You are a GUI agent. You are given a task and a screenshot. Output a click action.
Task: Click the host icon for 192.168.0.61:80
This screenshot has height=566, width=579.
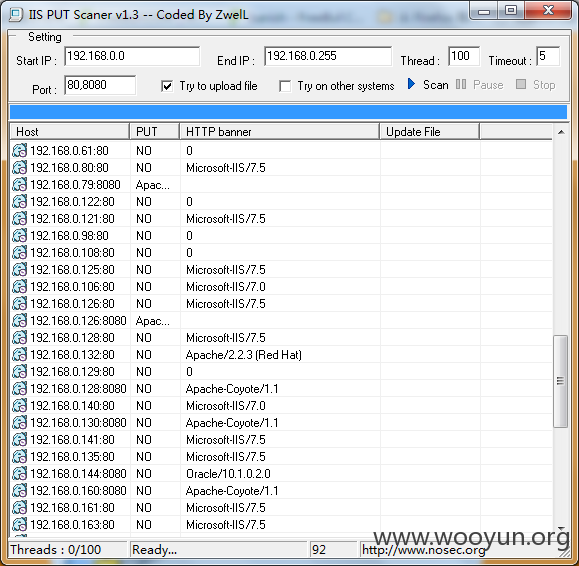pos(20,151)
